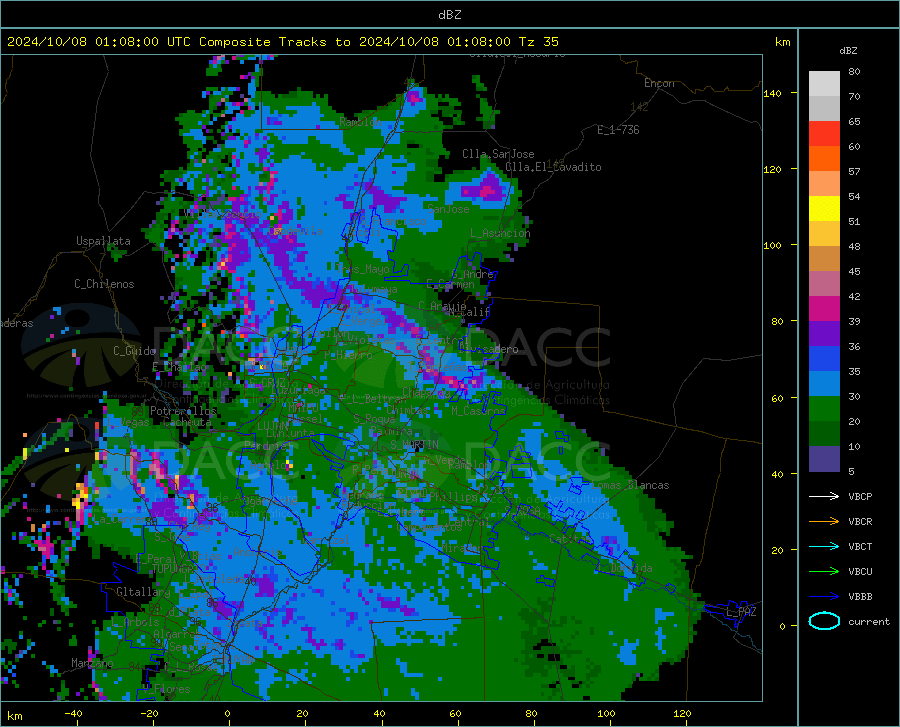Click the dBZ title at top

pos(449,15)
